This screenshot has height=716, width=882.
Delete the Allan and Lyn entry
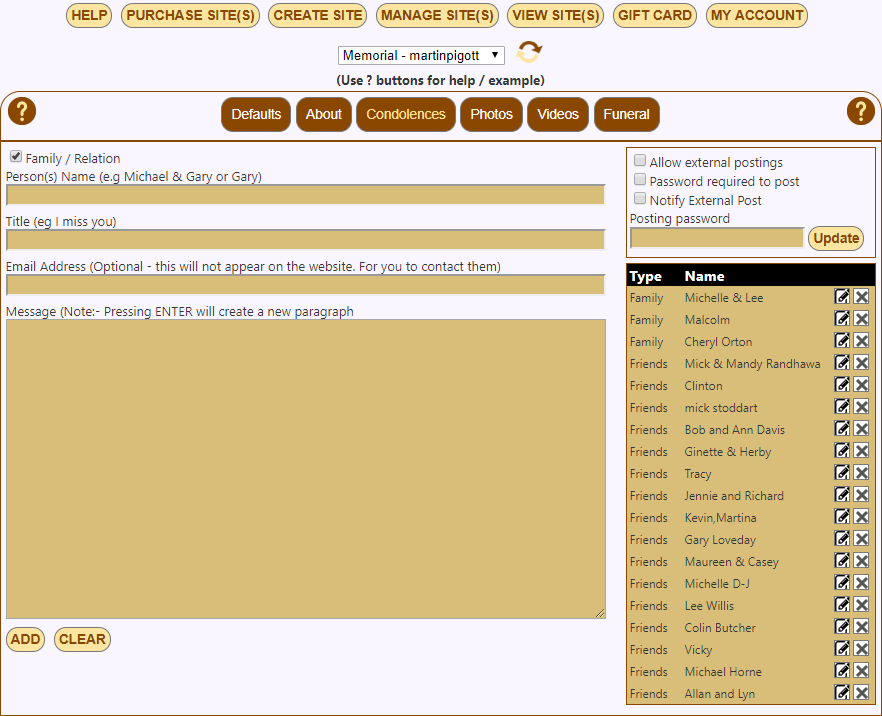click(x=861, y=694)
